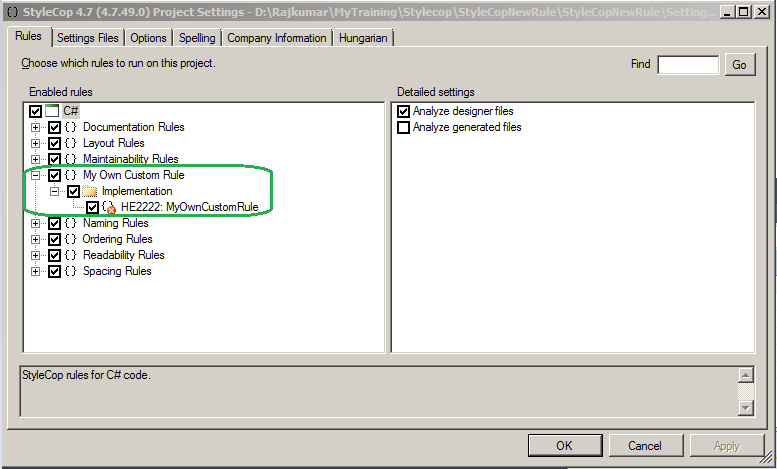Image resolution: width=777 pixels, height=469 pixels.
Task: Toggle the Spacing Rules checkbox
Action: tap(55, 271)
